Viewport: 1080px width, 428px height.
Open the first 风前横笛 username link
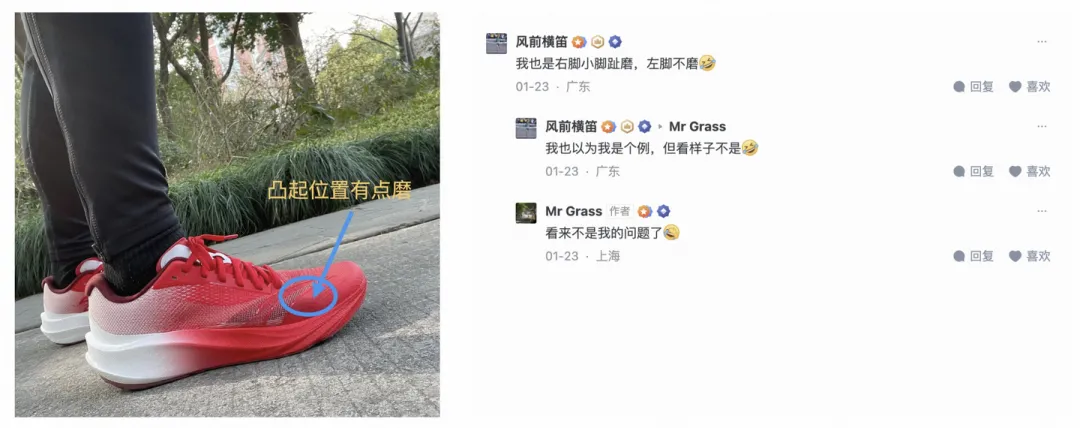tap(541, 41)
